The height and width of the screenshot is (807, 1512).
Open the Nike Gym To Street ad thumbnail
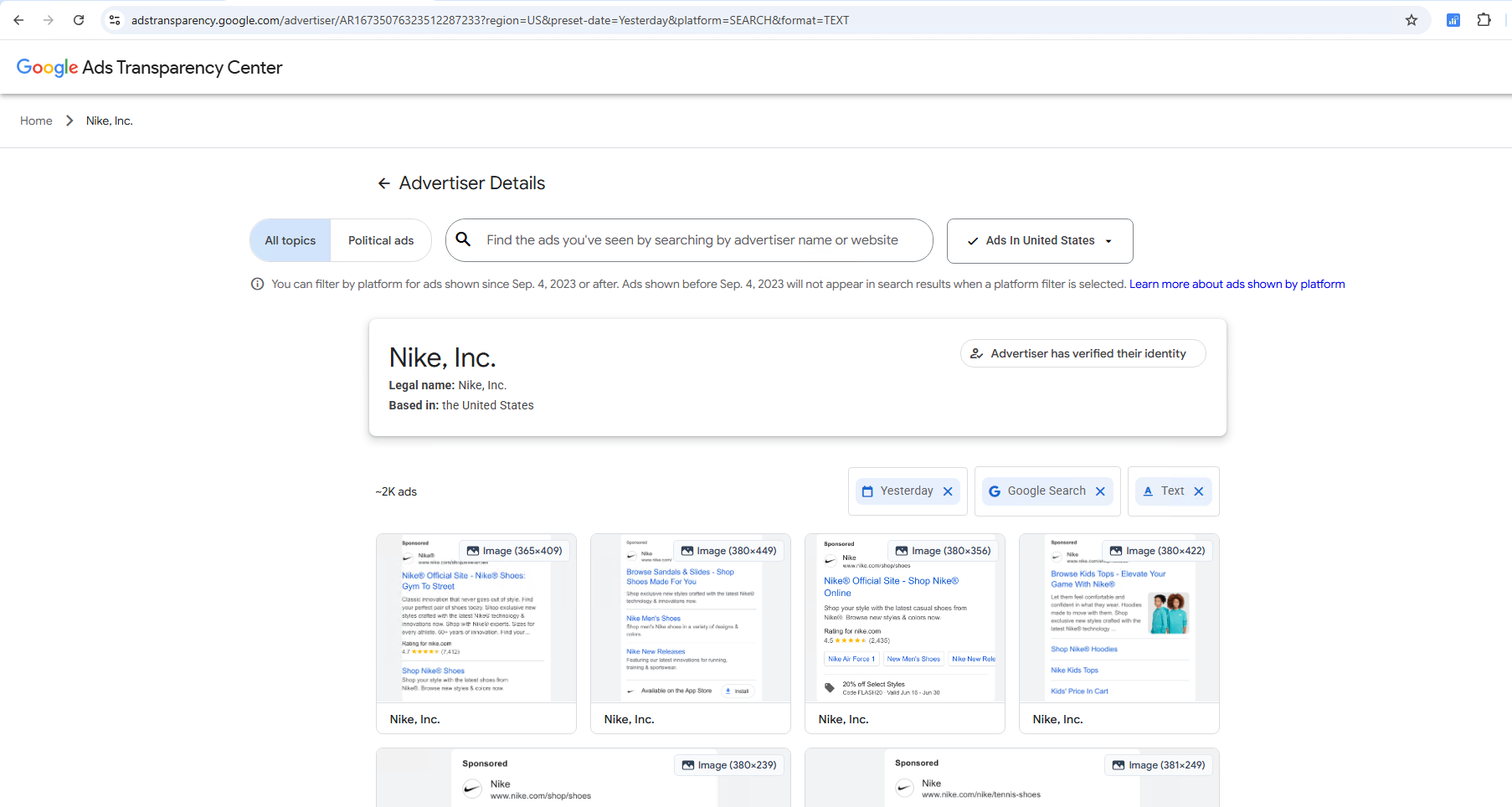(476, 624)
